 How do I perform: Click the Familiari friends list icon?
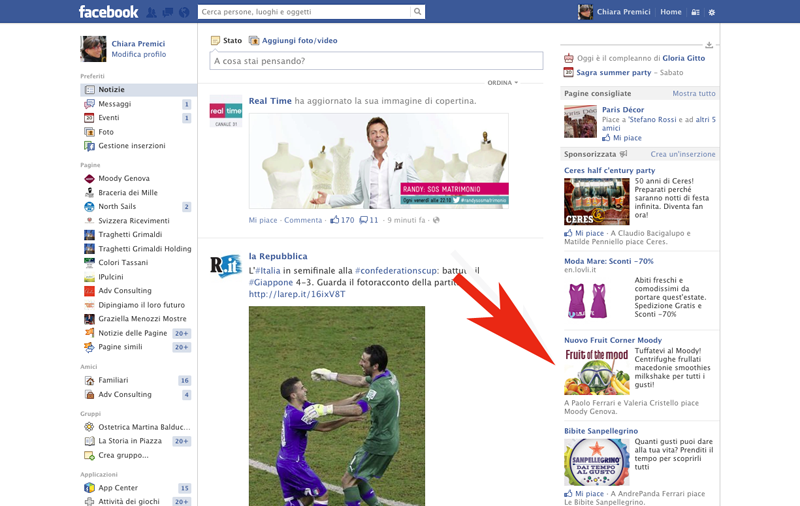[89, 381]
